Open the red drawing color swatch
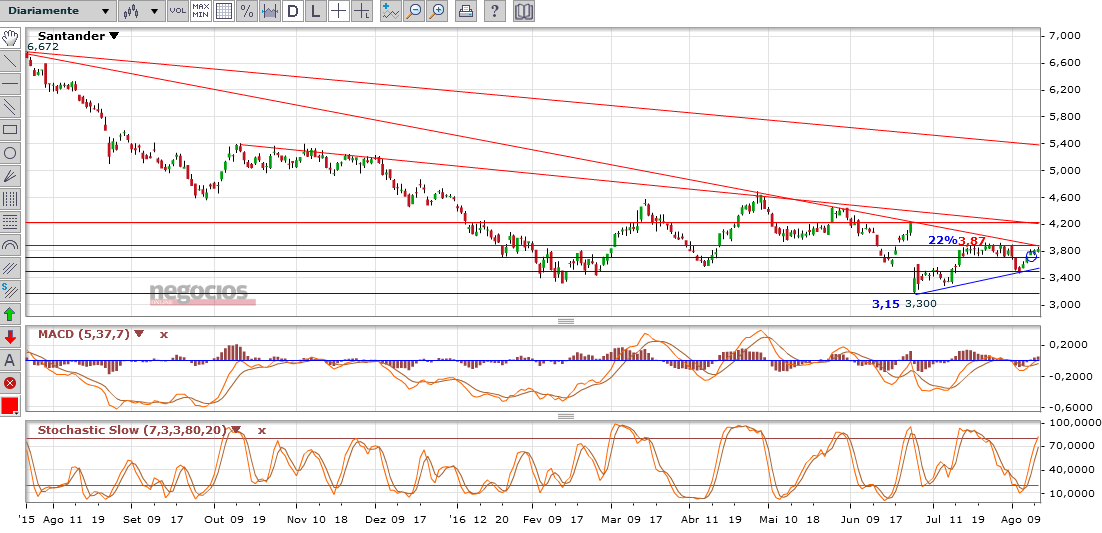 point(10,406)
